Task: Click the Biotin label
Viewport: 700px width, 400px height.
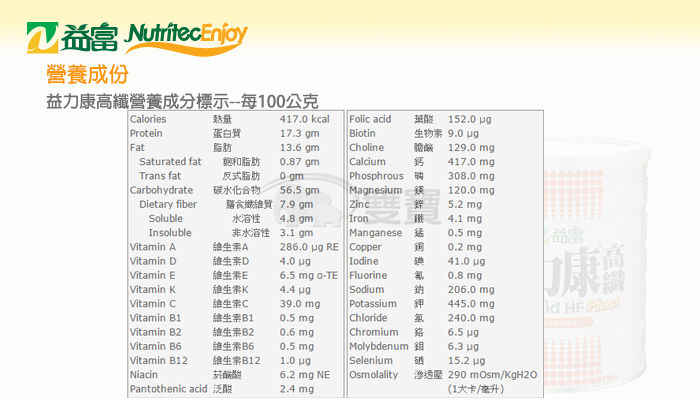Action: (362, 133)
